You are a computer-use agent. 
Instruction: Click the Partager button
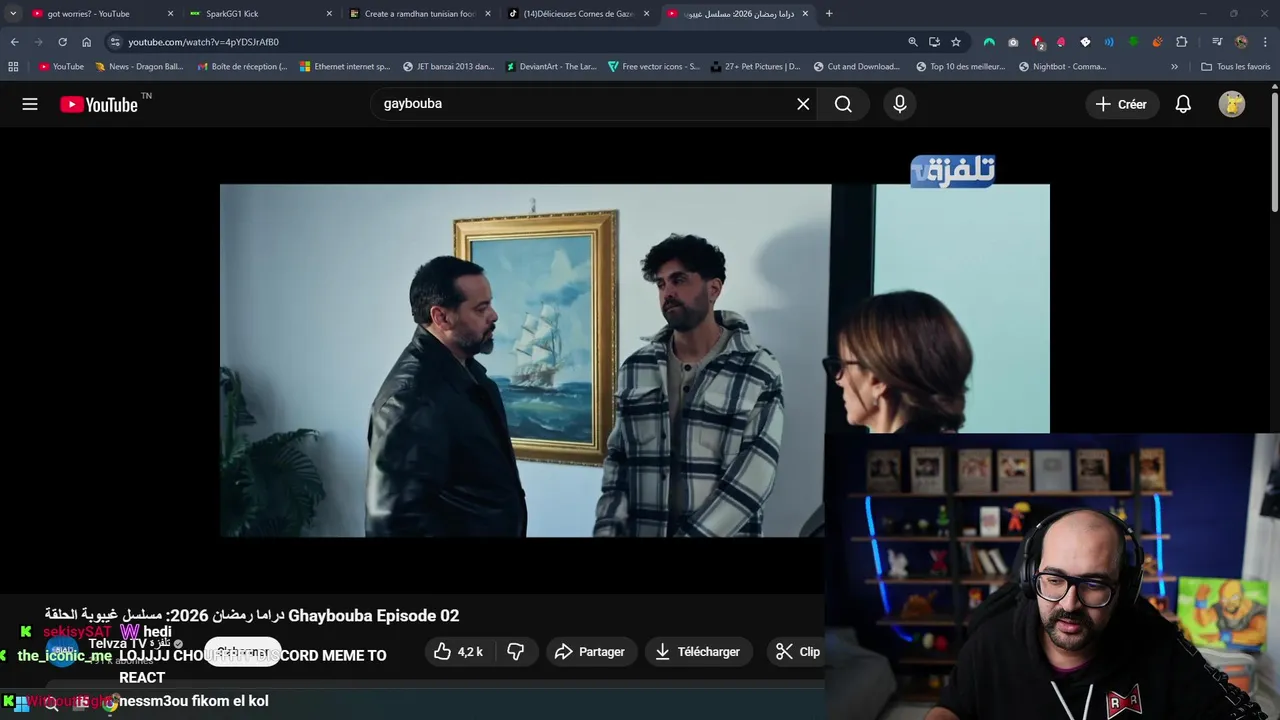pyautogui.click(x=590, y=652)
